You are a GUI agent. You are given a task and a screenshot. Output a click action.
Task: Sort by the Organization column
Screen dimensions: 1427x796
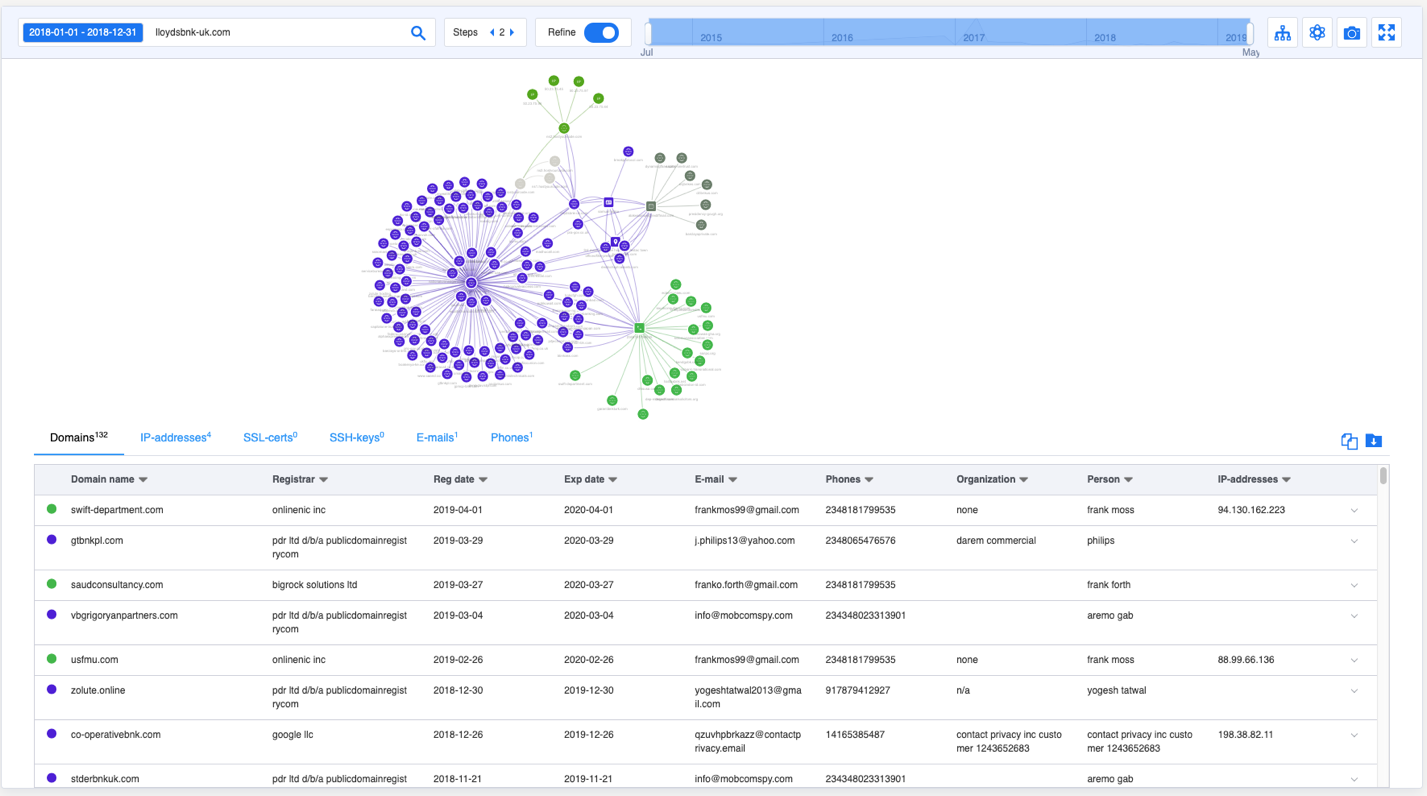(992, 480)
